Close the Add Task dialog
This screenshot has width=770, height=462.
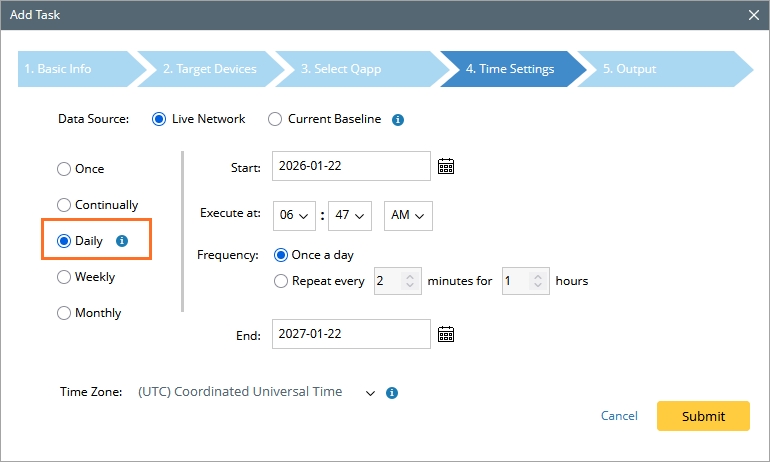coord(753,14)
